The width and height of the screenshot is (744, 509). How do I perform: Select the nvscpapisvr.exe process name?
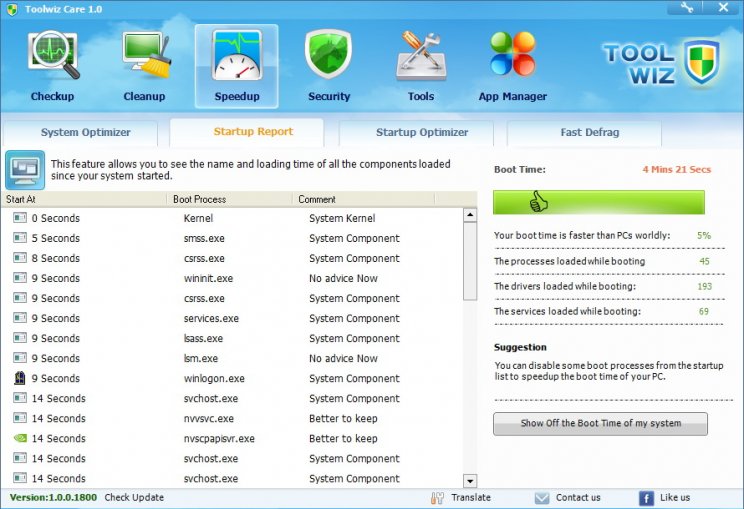(x=219, y=438)
